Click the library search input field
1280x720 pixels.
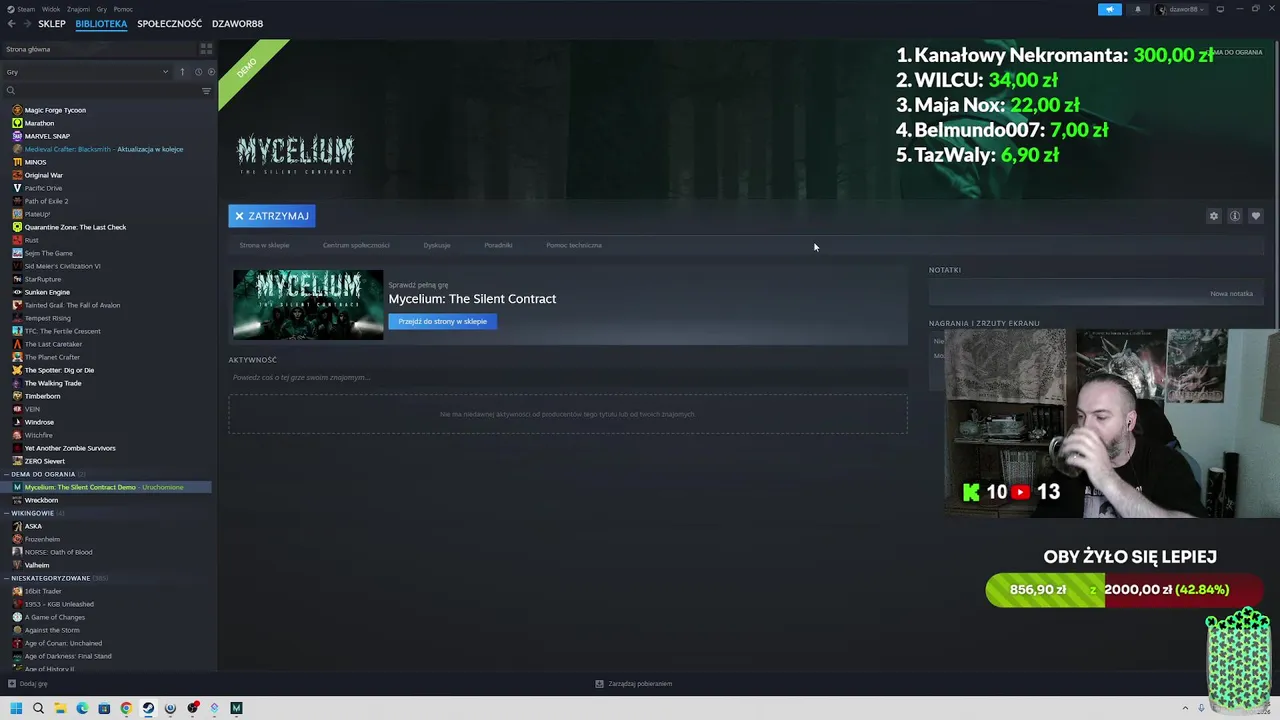coord(108,91)
